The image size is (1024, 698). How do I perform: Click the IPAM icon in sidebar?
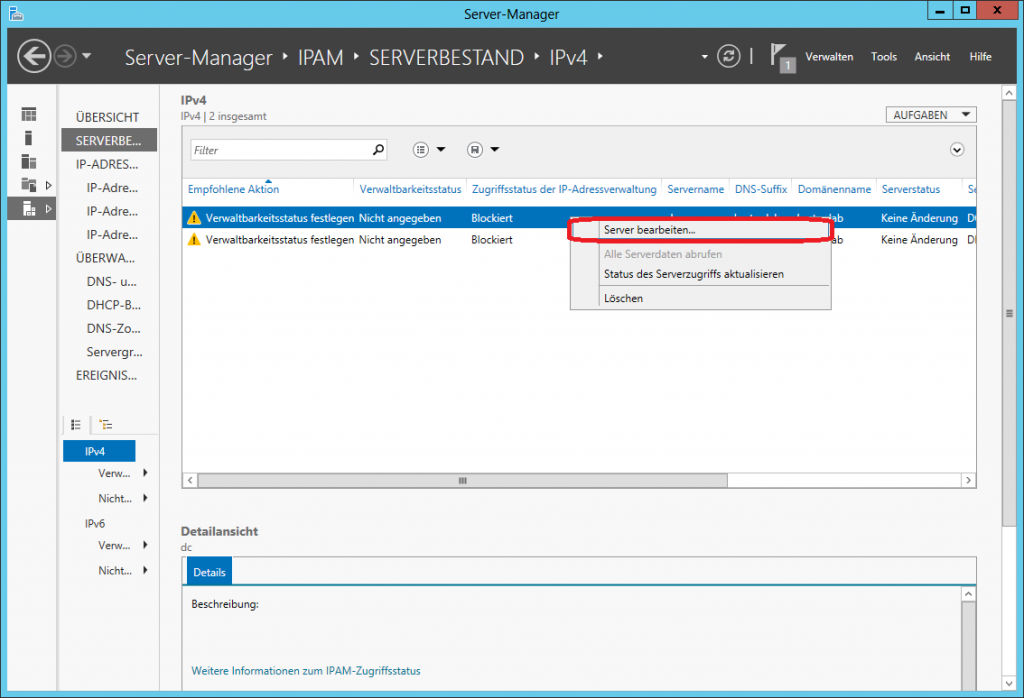(x=29, y=208)
